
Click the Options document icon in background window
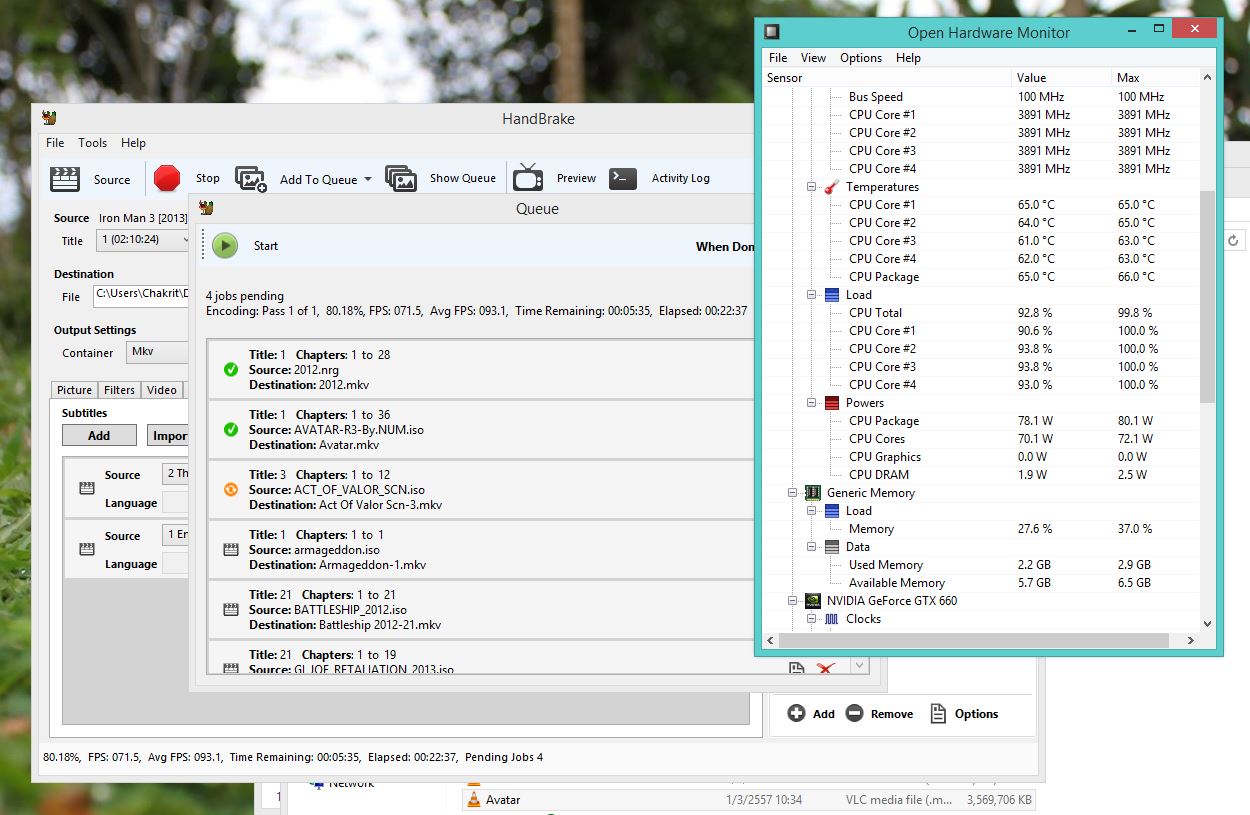coord(938,713)
